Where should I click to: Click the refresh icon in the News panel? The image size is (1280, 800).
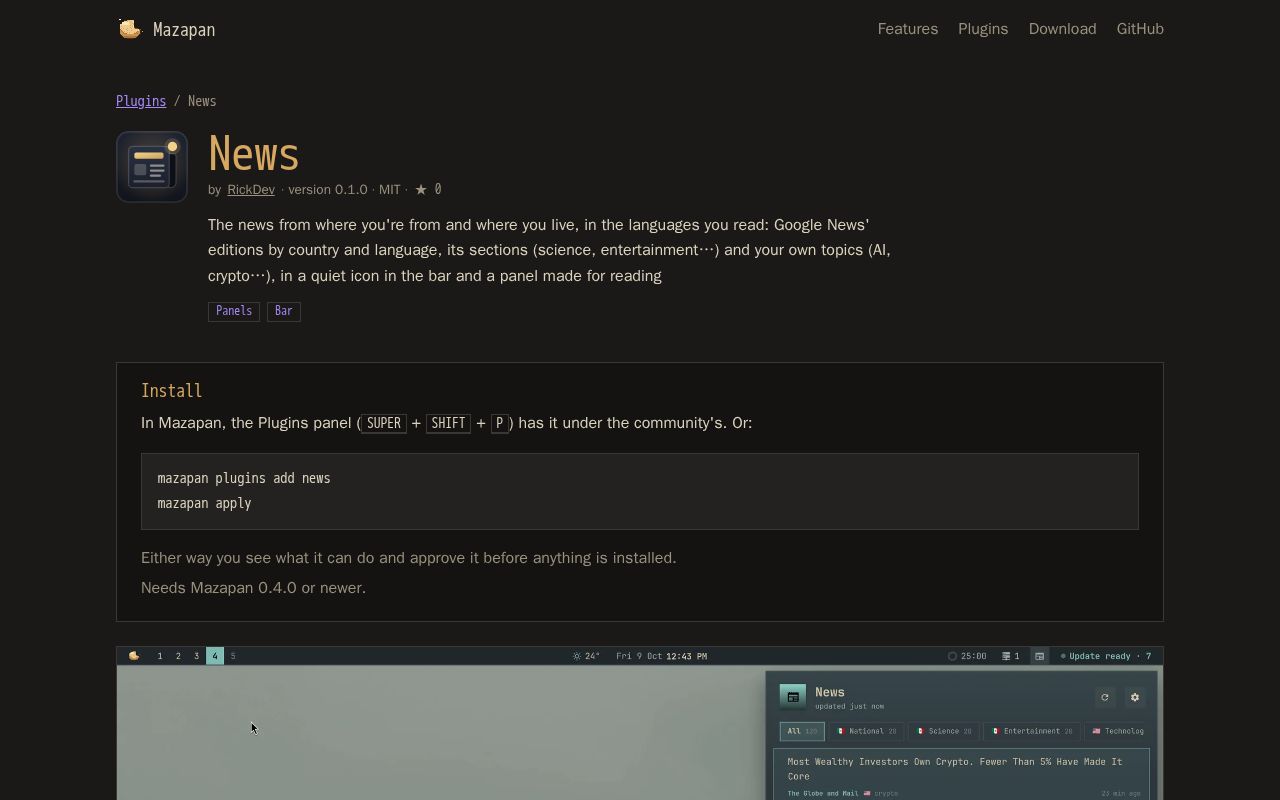pos(1105,697)
